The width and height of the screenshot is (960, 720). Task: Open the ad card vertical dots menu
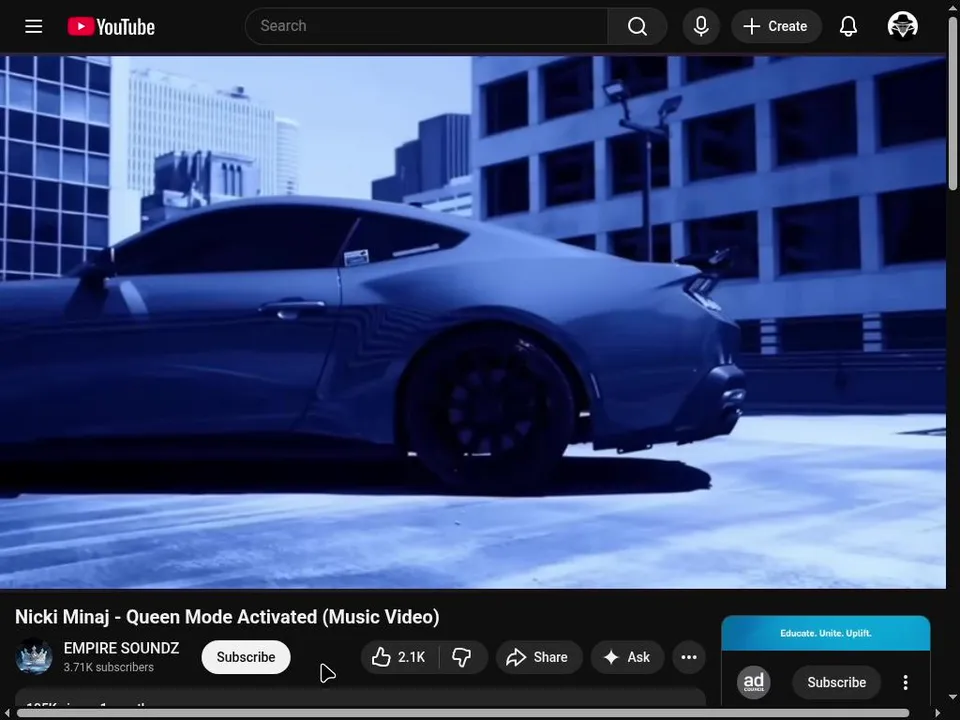coord(906,682)
